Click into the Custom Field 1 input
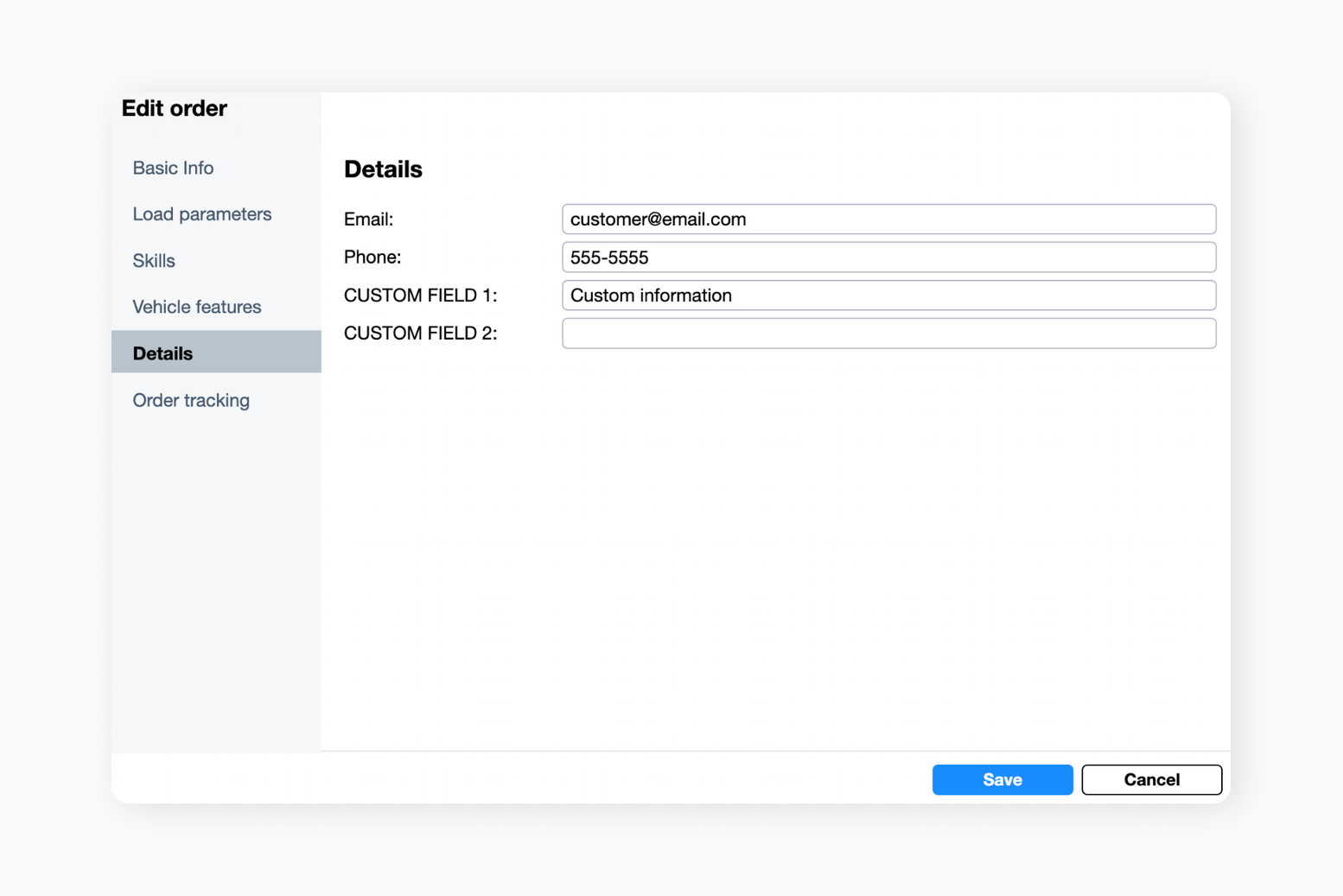Screen dimensions: 1343x896 click(888, 295)
